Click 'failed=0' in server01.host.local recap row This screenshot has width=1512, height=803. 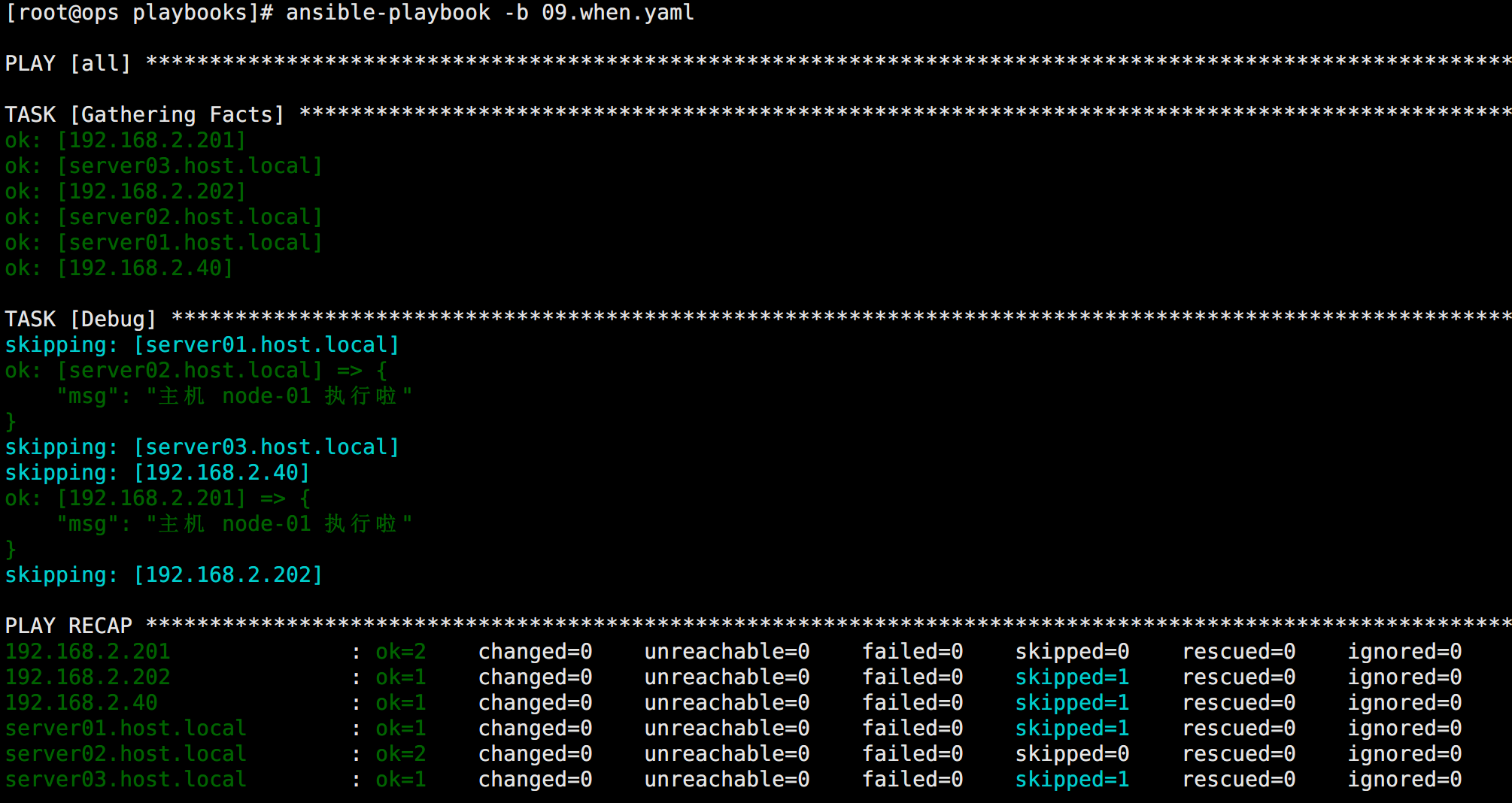[912, 728]
